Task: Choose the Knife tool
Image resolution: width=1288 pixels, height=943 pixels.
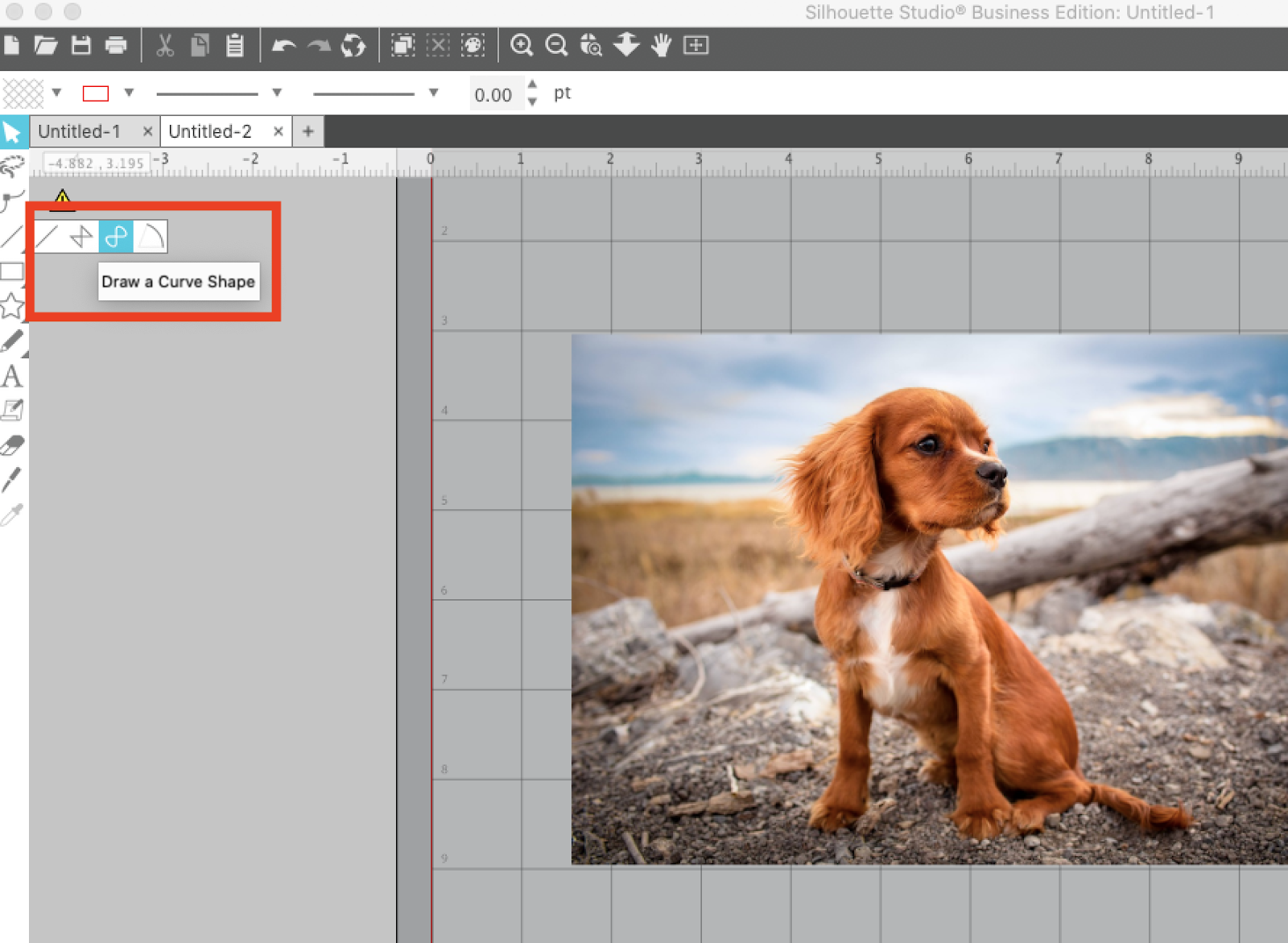Action: click(11, 478)
